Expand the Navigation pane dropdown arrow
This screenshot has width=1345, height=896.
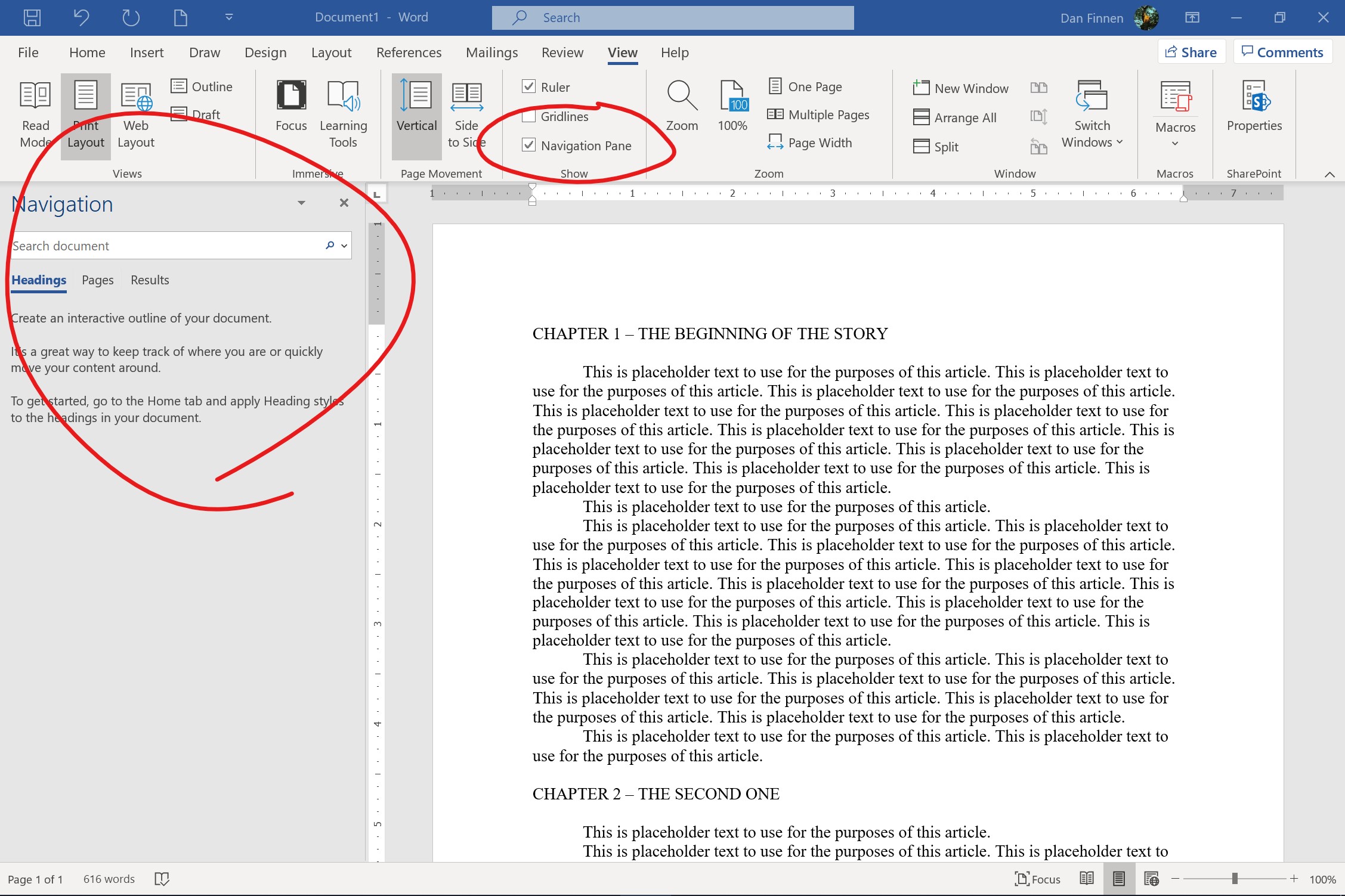(x=301, y=203)
